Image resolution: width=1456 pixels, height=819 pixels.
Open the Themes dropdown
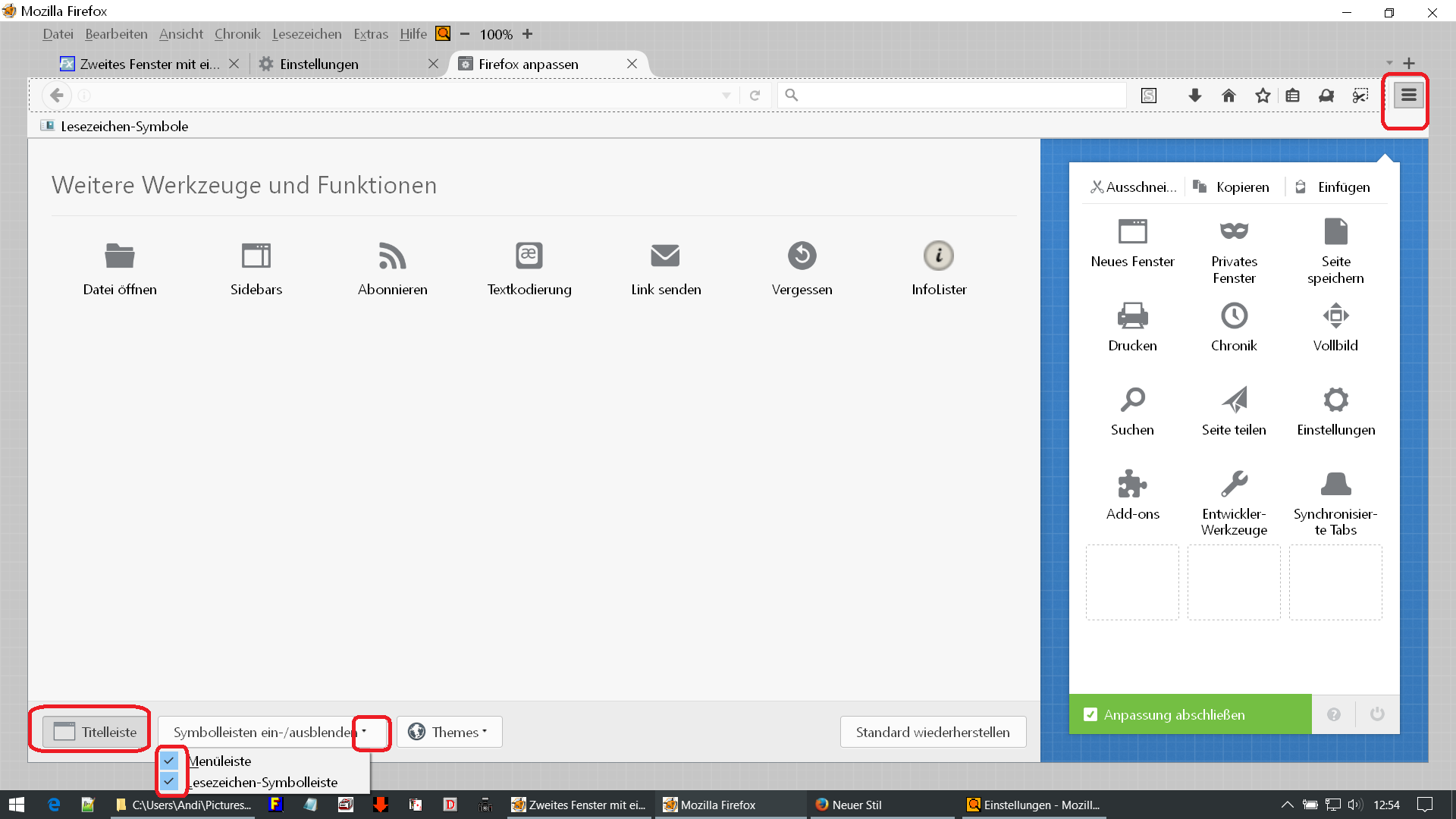(449, 732)
